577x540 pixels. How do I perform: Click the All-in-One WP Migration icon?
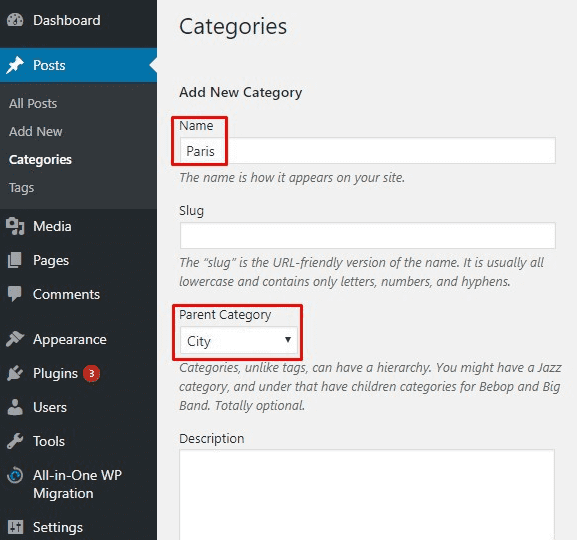[15, 475]
